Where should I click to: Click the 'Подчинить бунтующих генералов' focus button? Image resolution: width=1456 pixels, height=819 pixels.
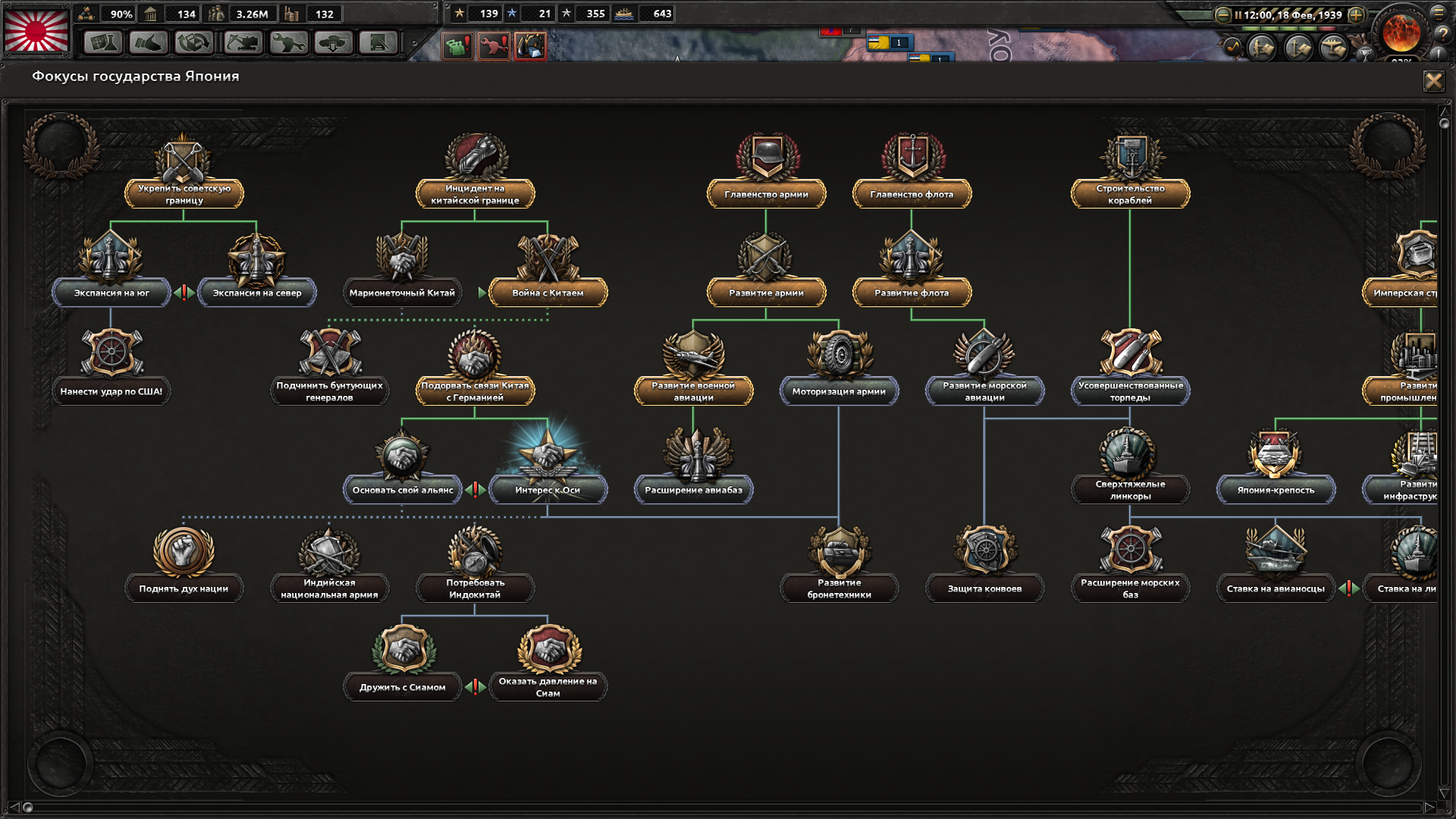(330, 391)
